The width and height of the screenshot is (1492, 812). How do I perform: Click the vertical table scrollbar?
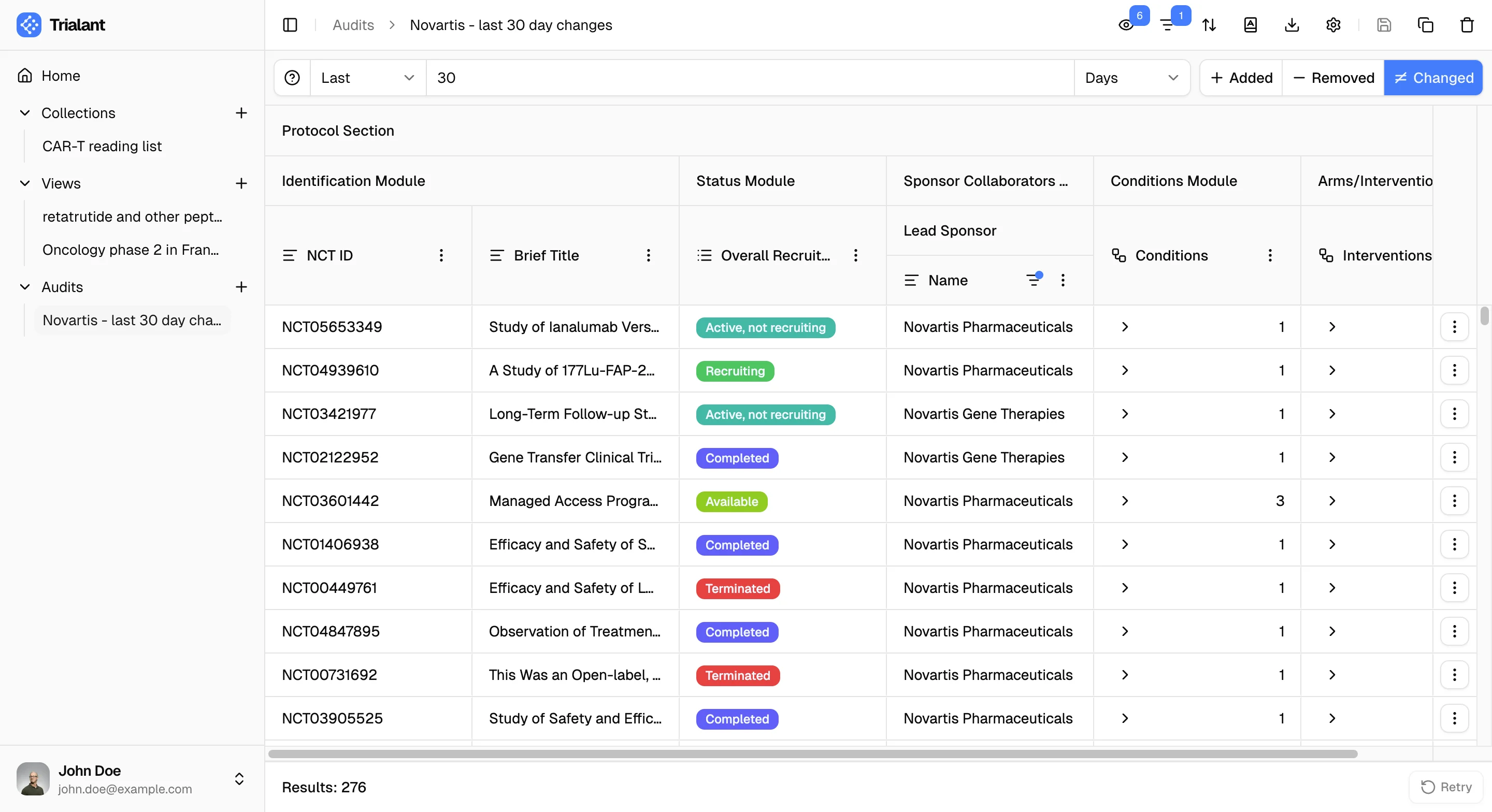click(x=1484, y=316)
